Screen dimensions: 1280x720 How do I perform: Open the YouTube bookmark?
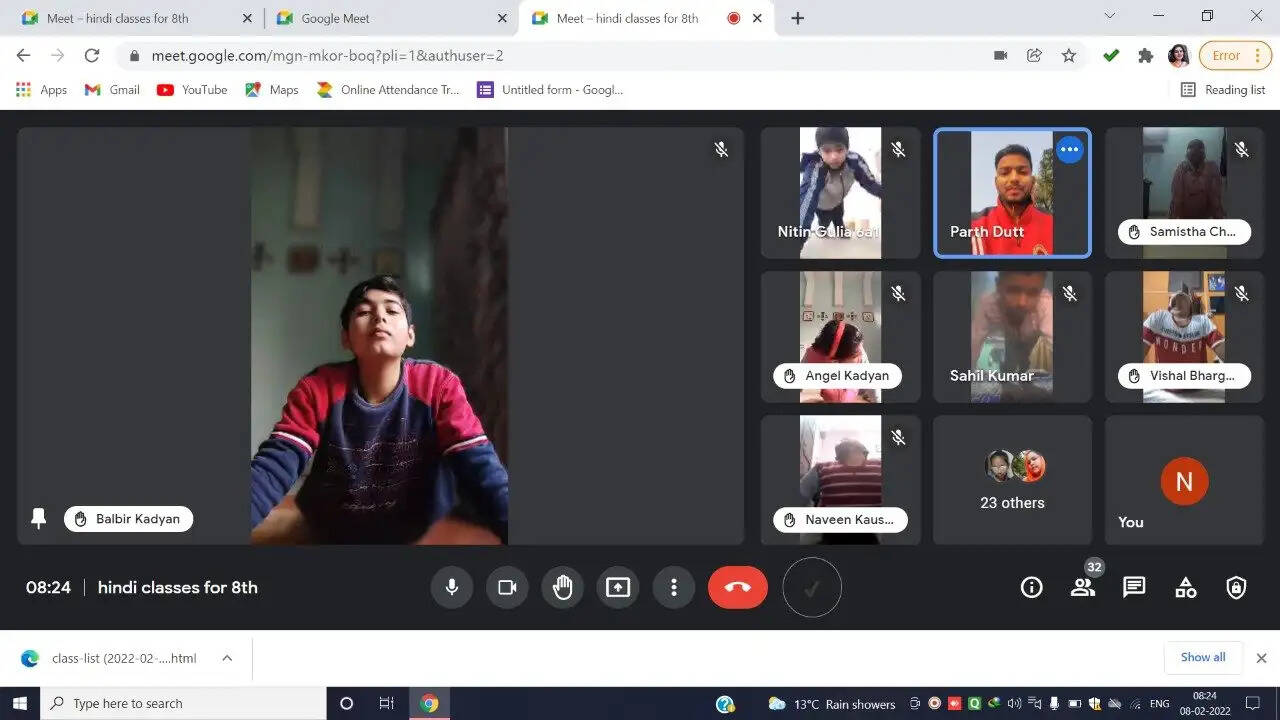[192, 90]
